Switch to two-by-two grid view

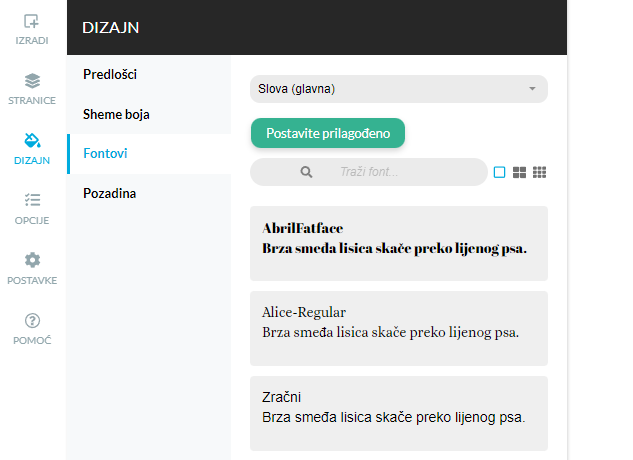pyautogui.click(x=519, y=172)
